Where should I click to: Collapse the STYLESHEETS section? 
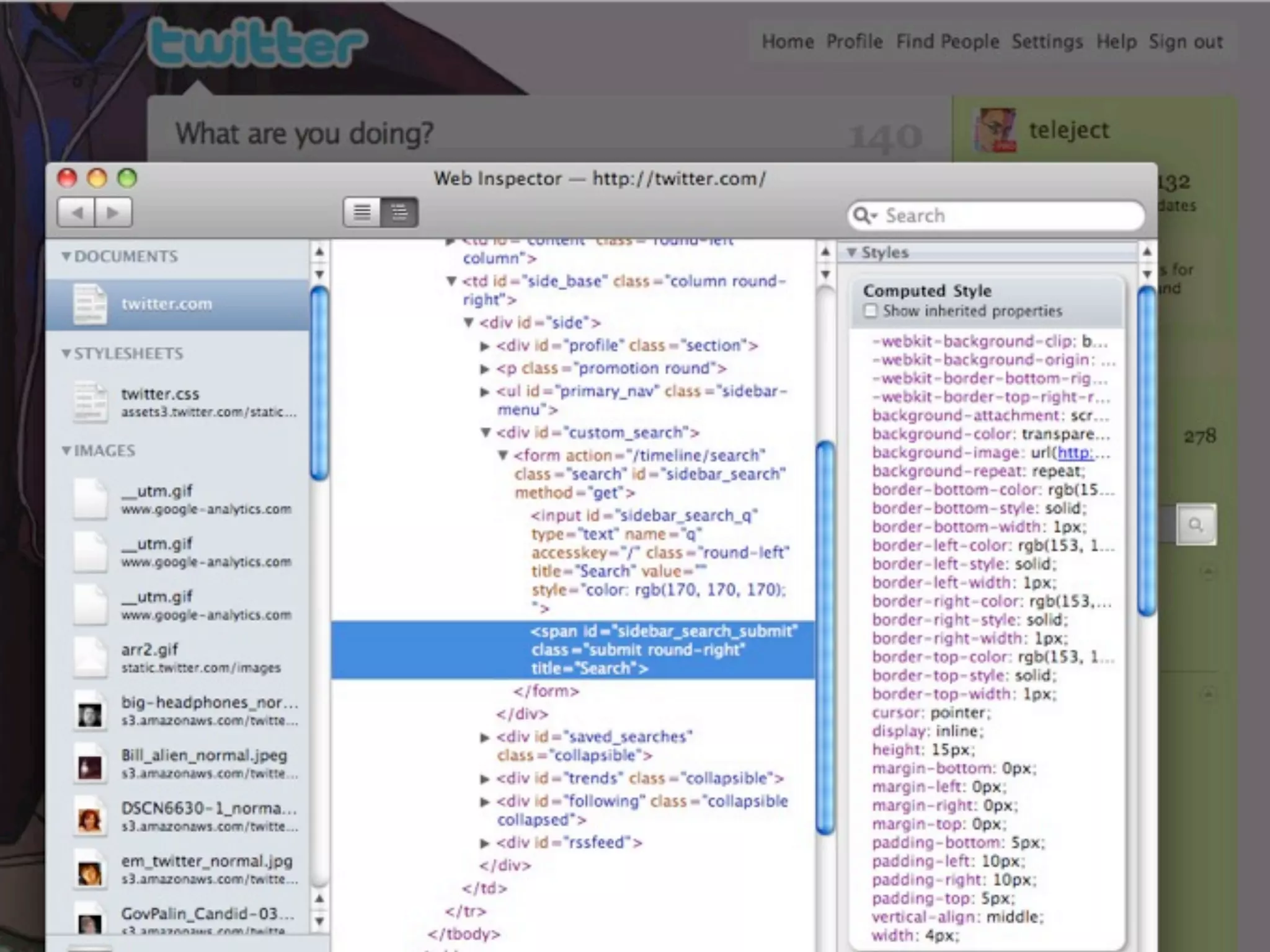(x=66, y=353)
